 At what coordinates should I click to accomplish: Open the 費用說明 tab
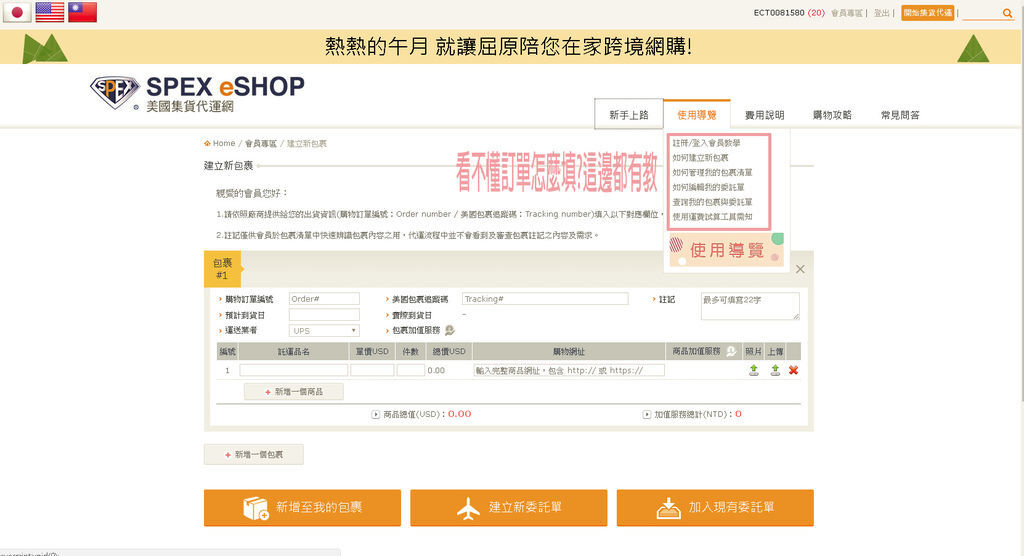coord(765,115)
